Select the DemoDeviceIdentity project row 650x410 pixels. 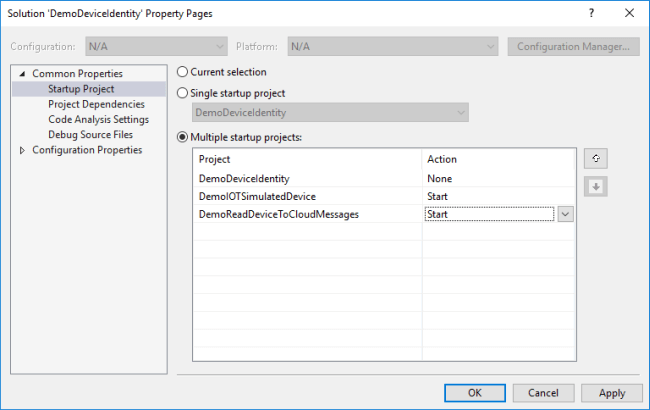[245, 178]
